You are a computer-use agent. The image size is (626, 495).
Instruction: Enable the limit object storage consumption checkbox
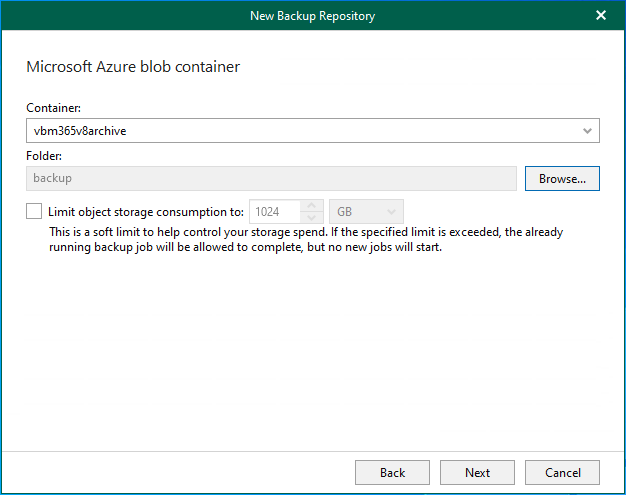pyautogui.click(x=35, y=211)
